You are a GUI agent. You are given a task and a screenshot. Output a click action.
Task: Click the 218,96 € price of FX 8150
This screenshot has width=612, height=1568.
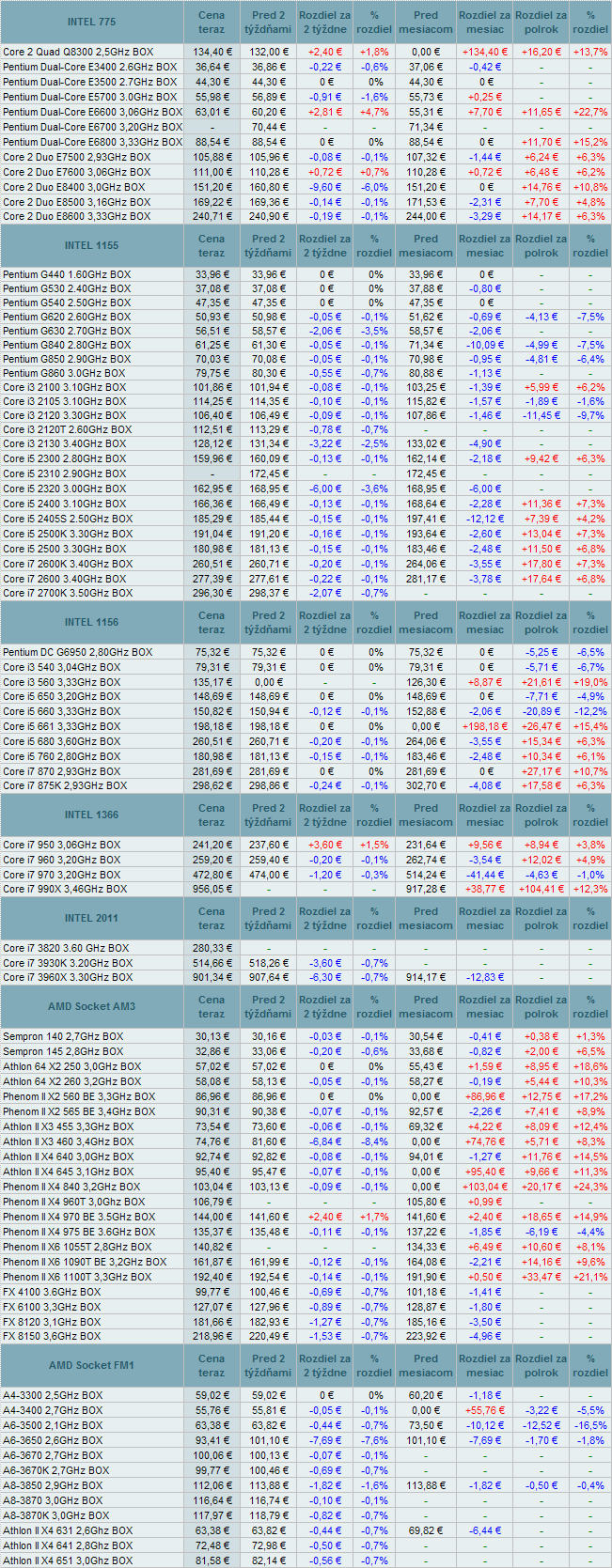click(211, 1336)
